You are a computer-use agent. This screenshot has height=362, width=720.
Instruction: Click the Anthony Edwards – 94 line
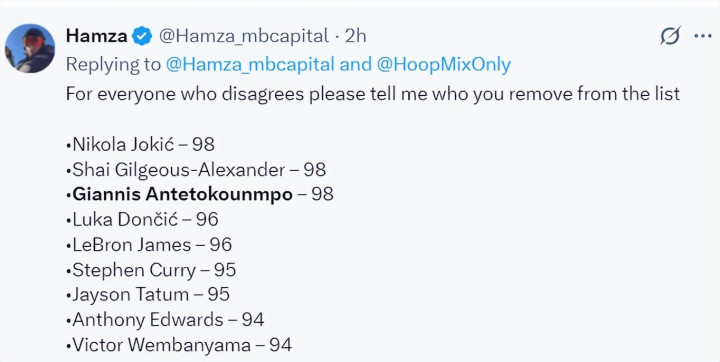pyautogui.click(x=165, y=319)
